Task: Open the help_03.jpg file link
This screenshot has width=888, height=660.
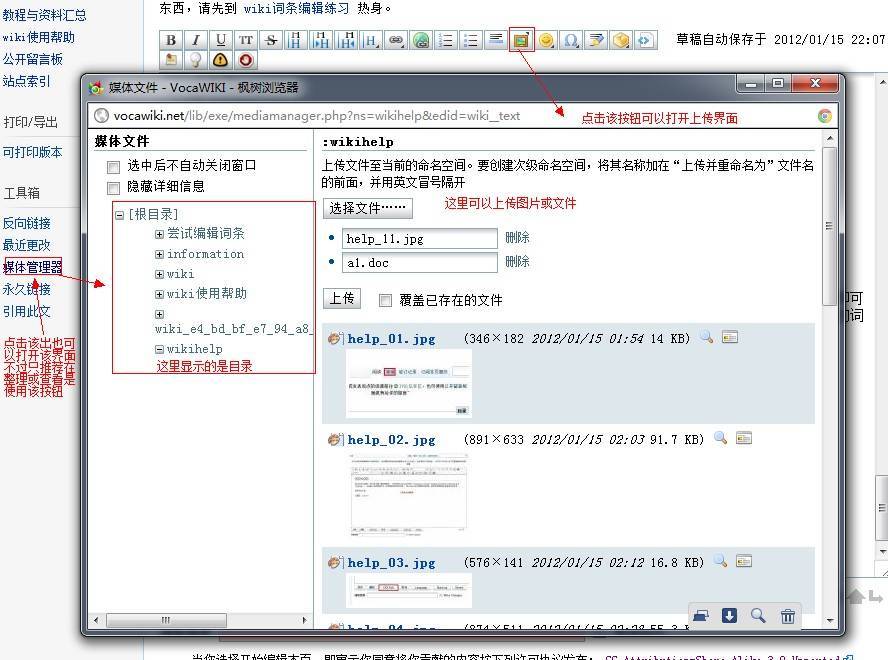Action: (391, 563)
